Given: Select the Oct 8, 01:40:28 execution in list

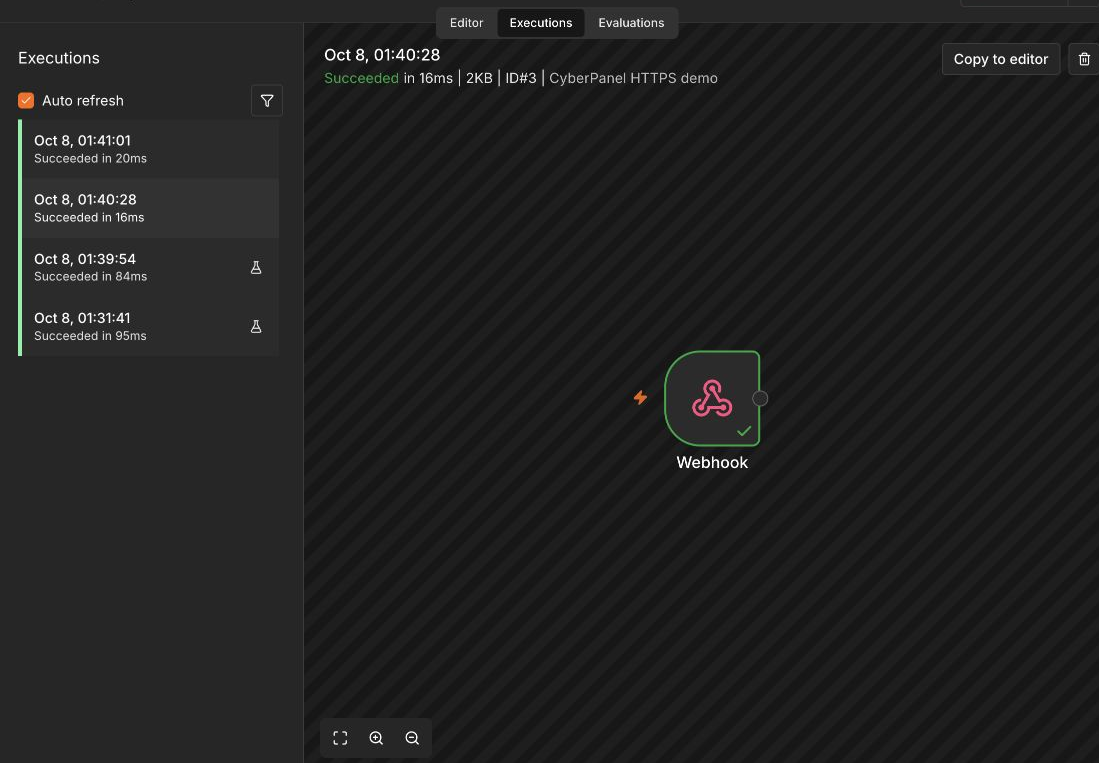Looking at the screenshot, I should (149, 208).
